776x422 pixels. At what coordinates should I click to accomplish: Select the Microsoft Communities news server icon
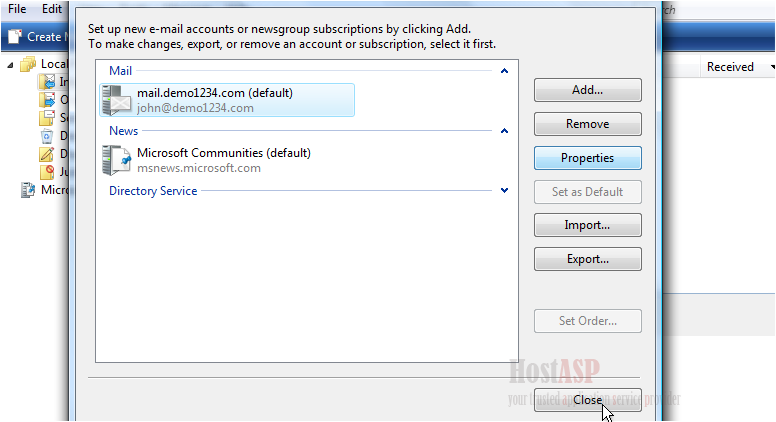(x=117, y=160)
